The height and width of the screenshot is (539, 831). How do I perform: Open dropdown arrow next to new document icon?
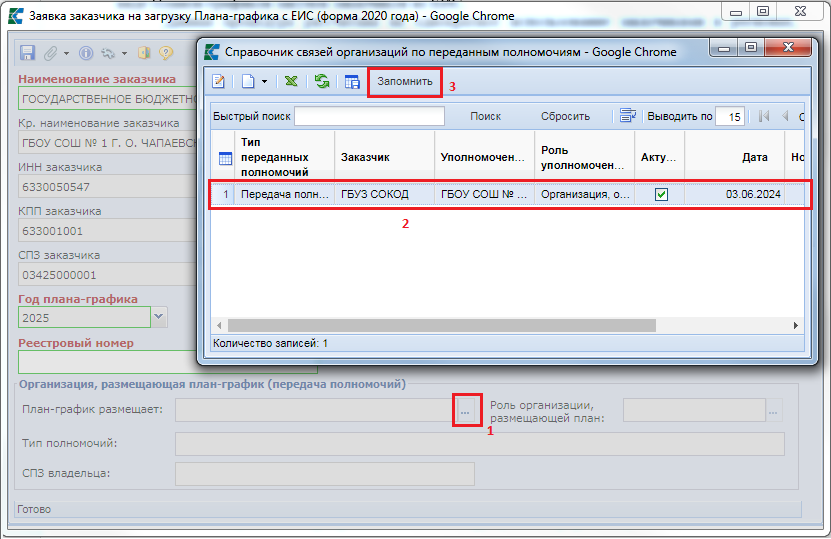coord(264,82)
